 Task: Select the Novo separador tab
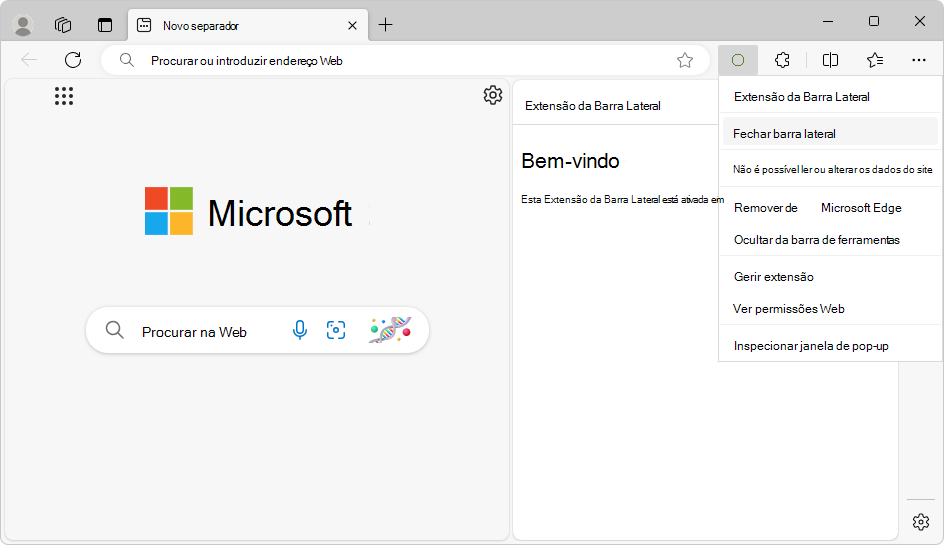coord(248,25)
